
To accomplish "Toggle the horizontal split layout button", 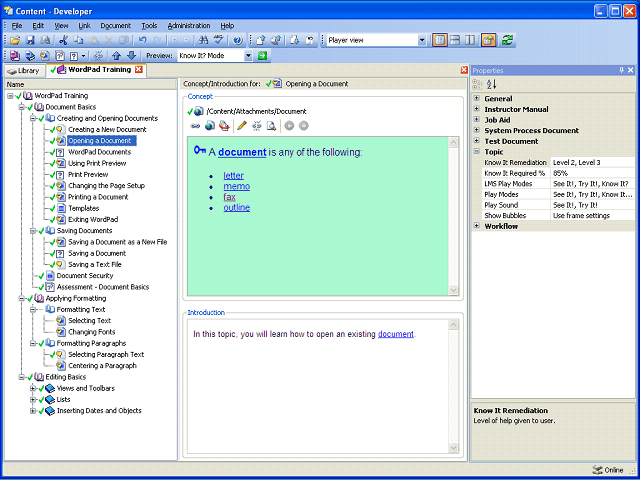I will (455, 40).
